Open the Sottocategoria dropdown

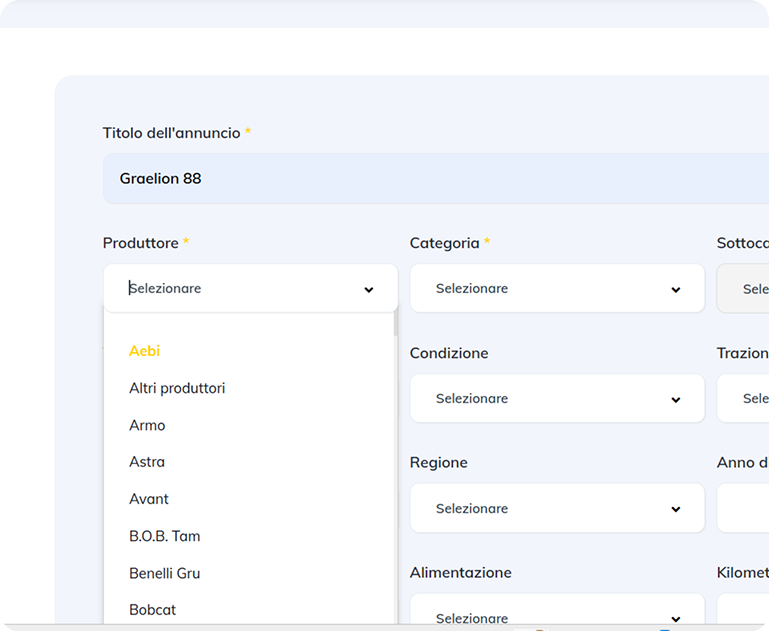point(743,288)
